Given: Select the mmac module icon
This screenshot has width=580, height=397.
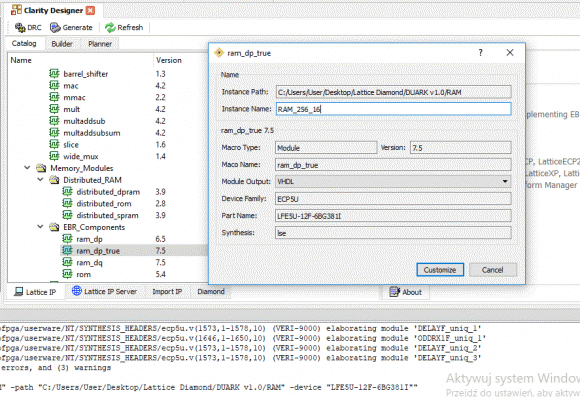Looking at the screenshot, I should (x=54, y=97).
